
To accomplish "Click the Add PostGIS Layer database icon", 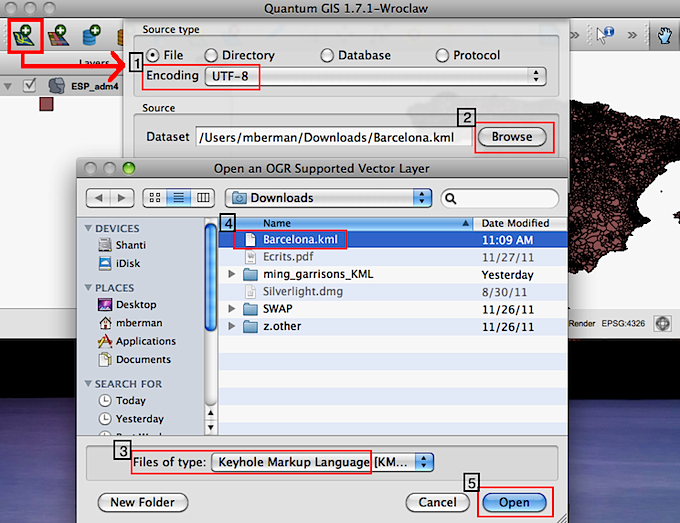I will [x=91, y=36].
